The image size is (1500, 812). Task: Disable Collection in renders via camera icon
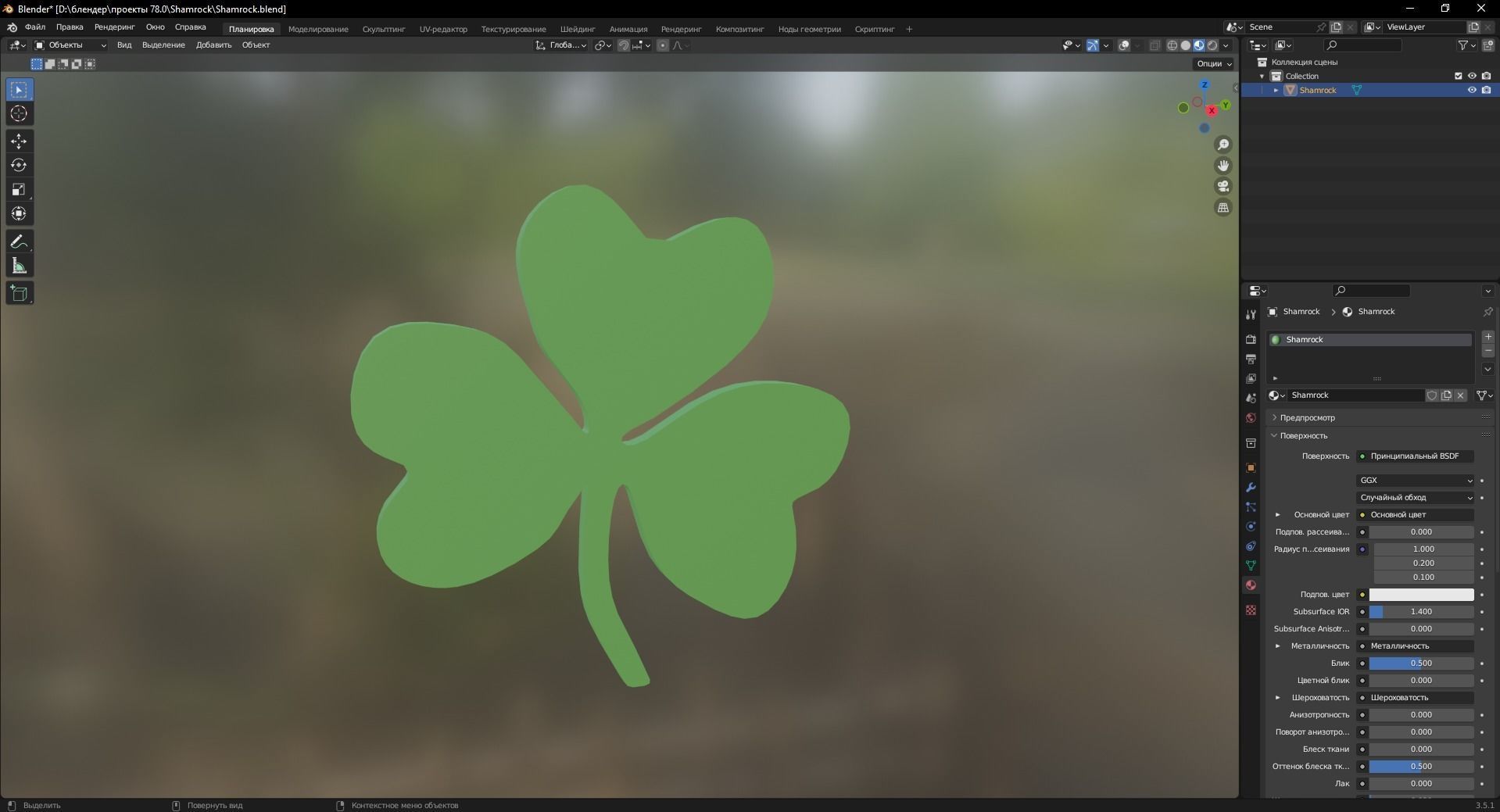point(1486,76)
